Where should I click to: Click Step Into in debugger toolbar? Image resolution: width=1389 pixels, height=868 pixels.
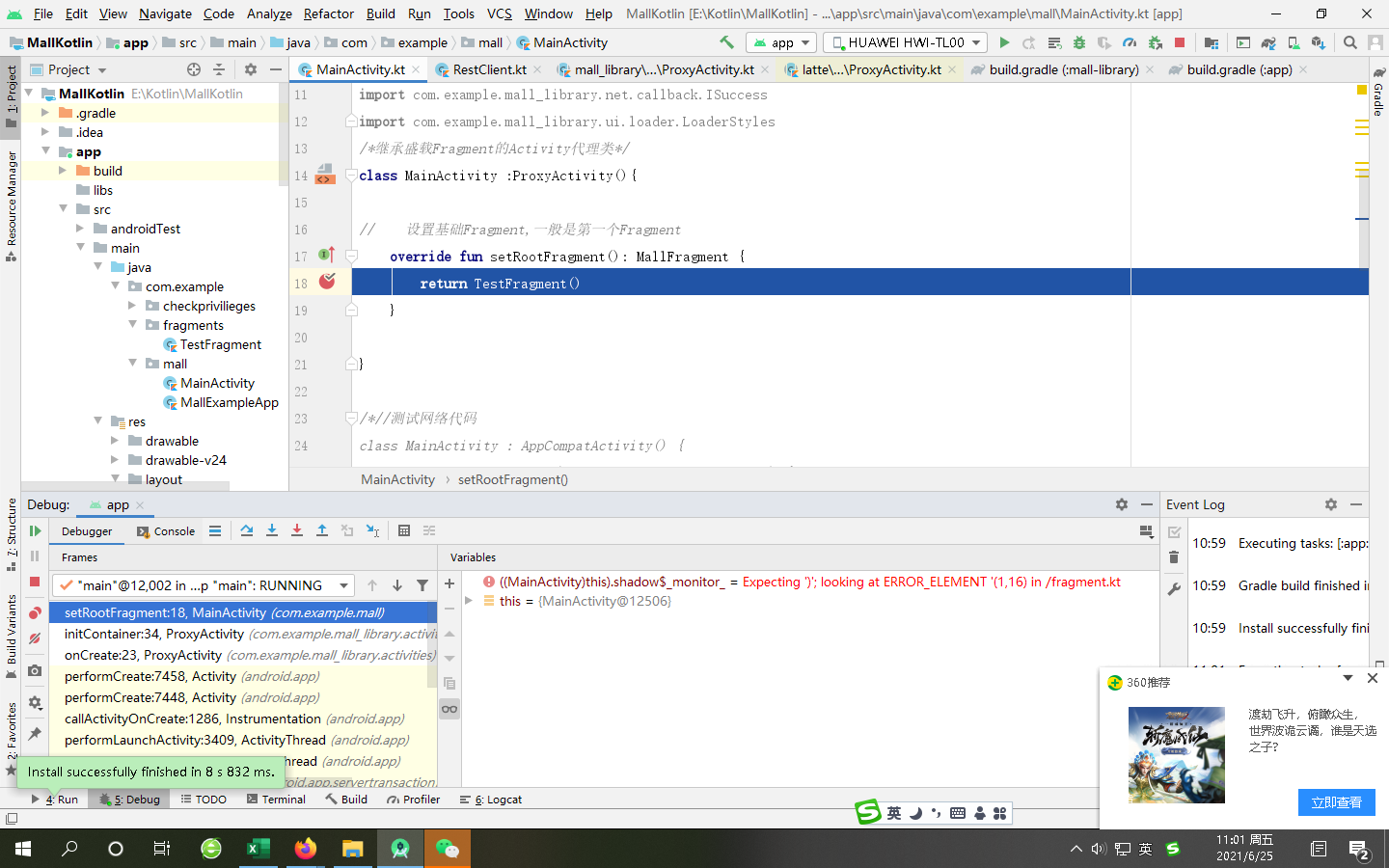(x=272, y=531)
